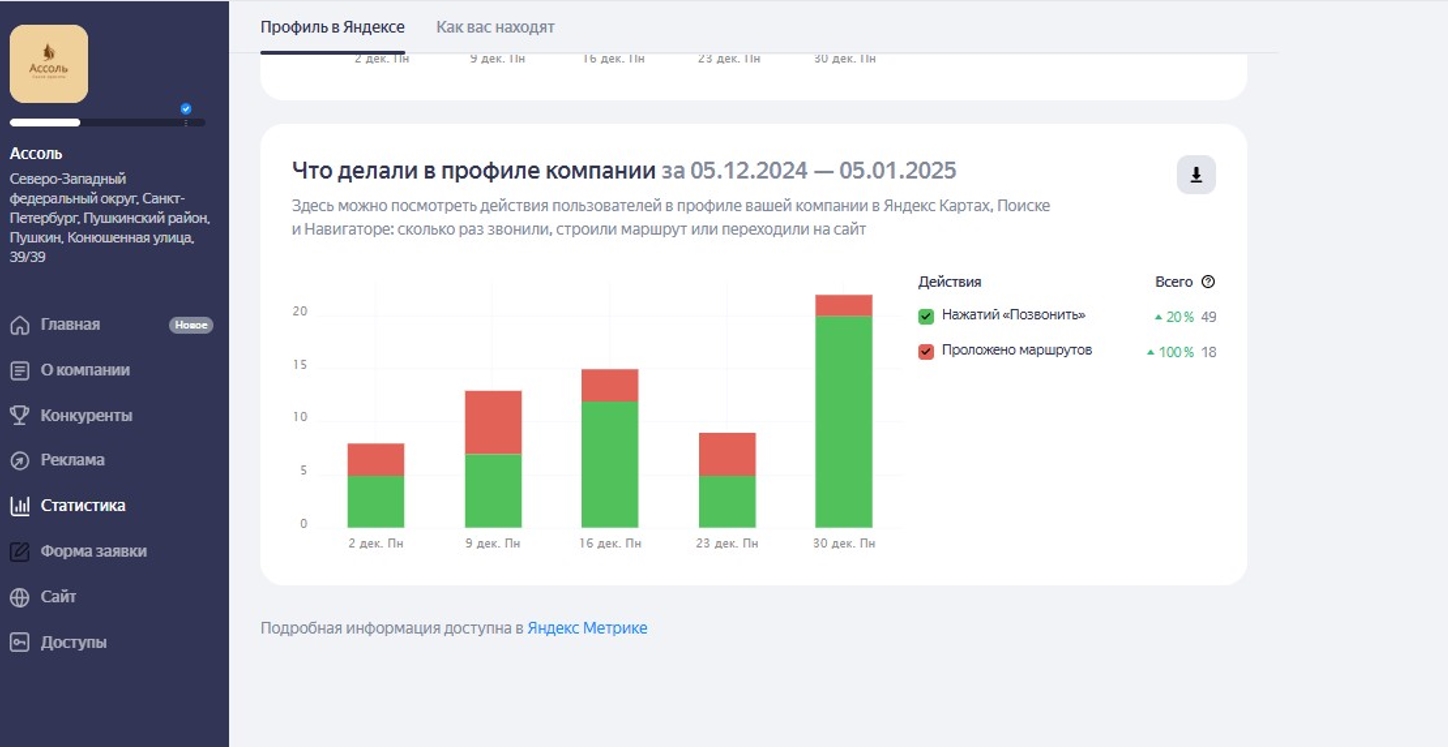Screen dimensions: 1448x749
Task: Click the download statistics icon
Action: point(1196,175)
